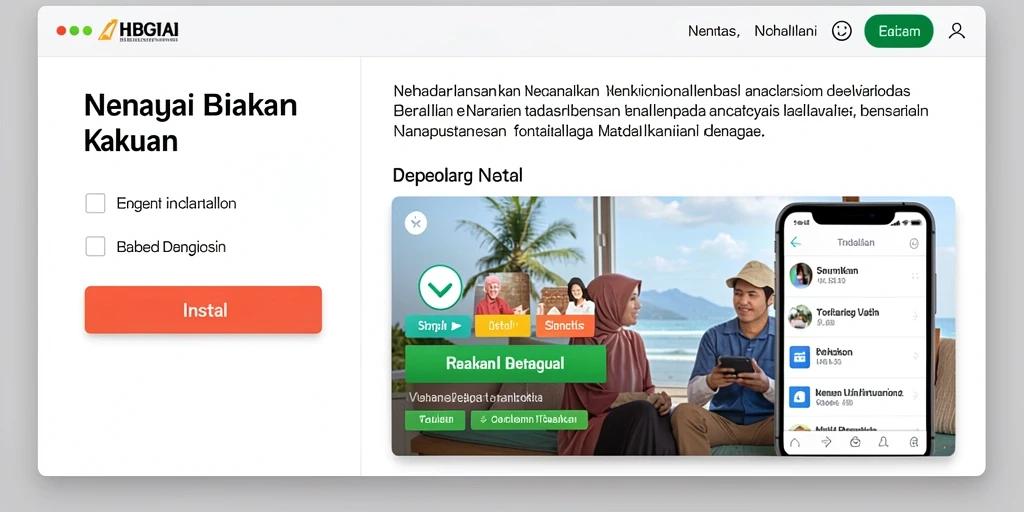Open the Nenitas menu item
The width and height of the screenshot is (1024, 512).
click(x=713, y=31)
